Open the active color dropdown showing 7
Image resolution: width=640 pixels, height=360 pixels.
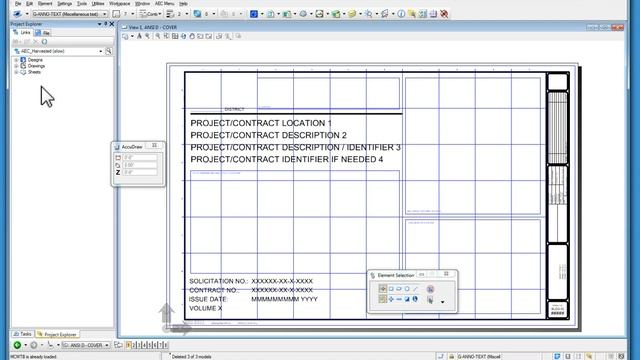[132, 14]
